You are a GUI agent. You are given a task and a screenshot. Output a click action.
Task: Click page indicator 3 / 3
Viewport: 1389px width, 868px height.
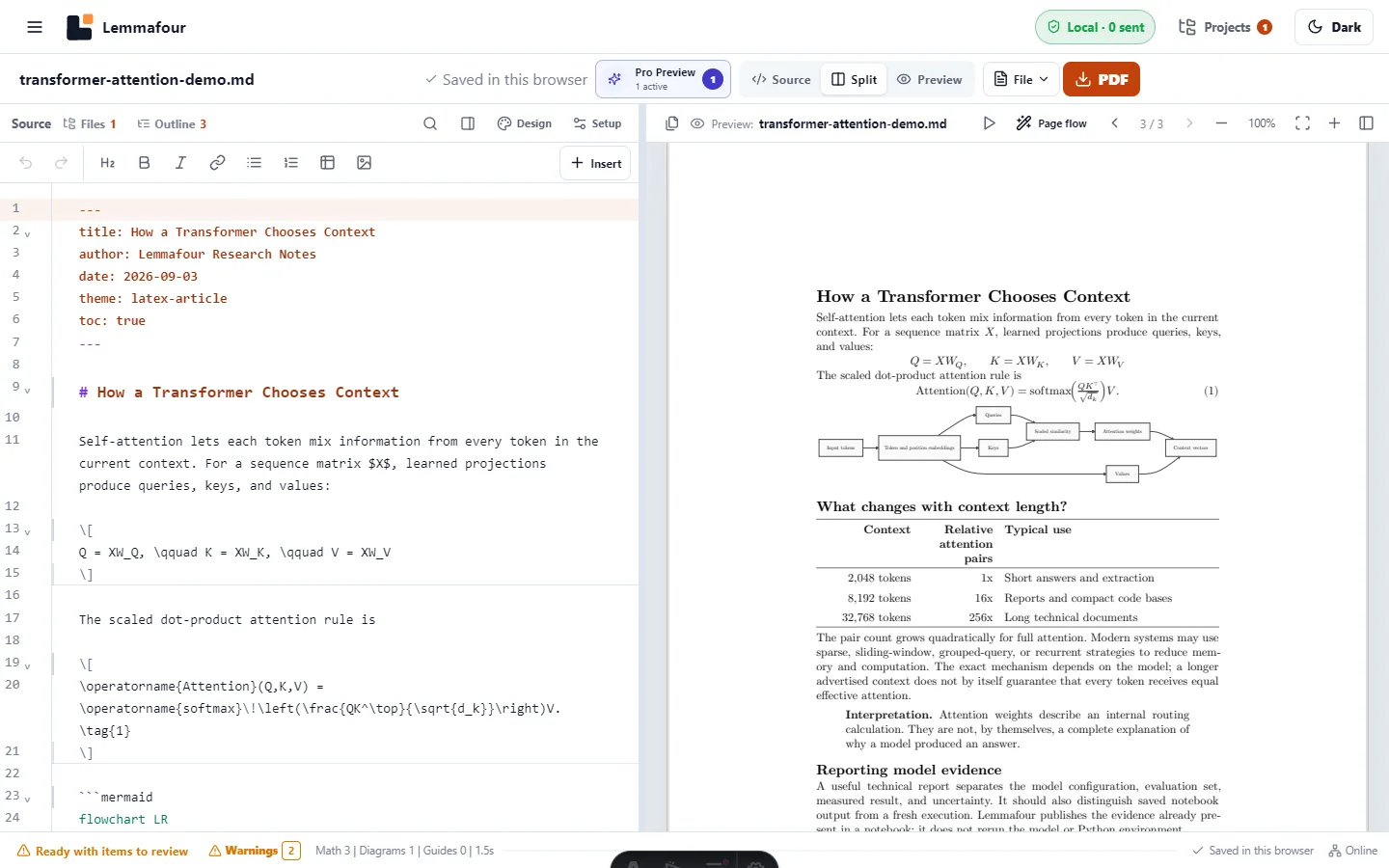(x=1152, y=123)
